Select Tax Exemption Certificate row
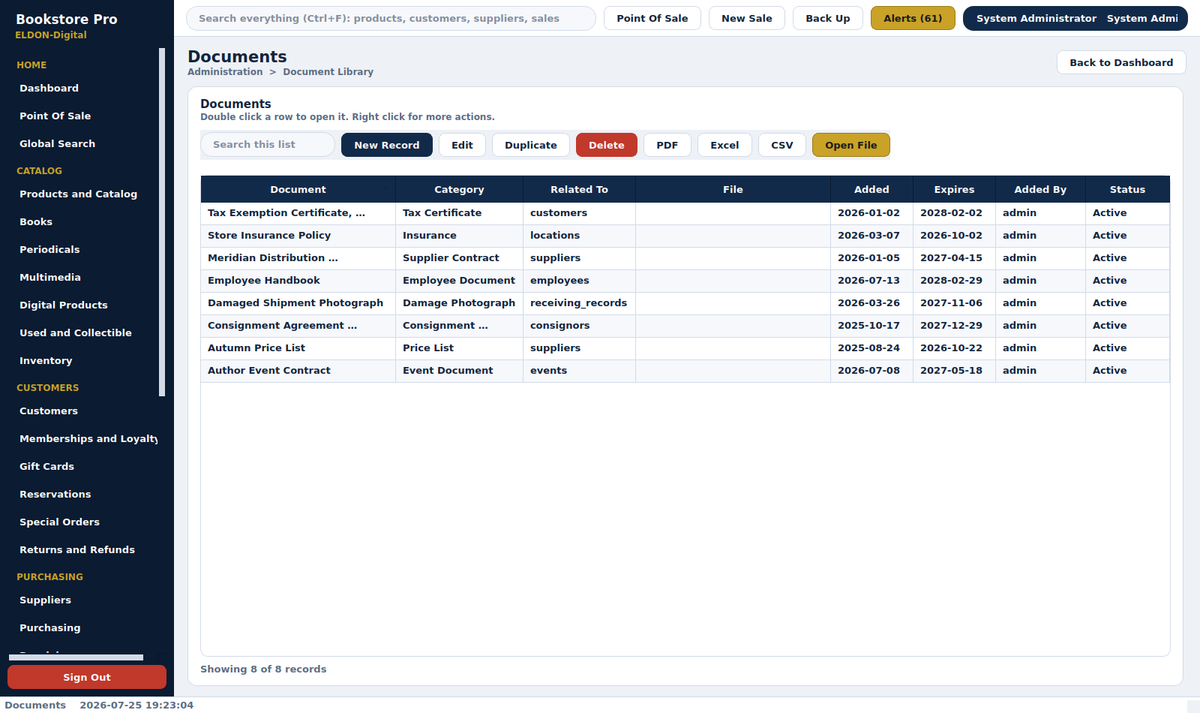Screen dimensions: 1200x713 pyautogui.click(x=685, y=213)
